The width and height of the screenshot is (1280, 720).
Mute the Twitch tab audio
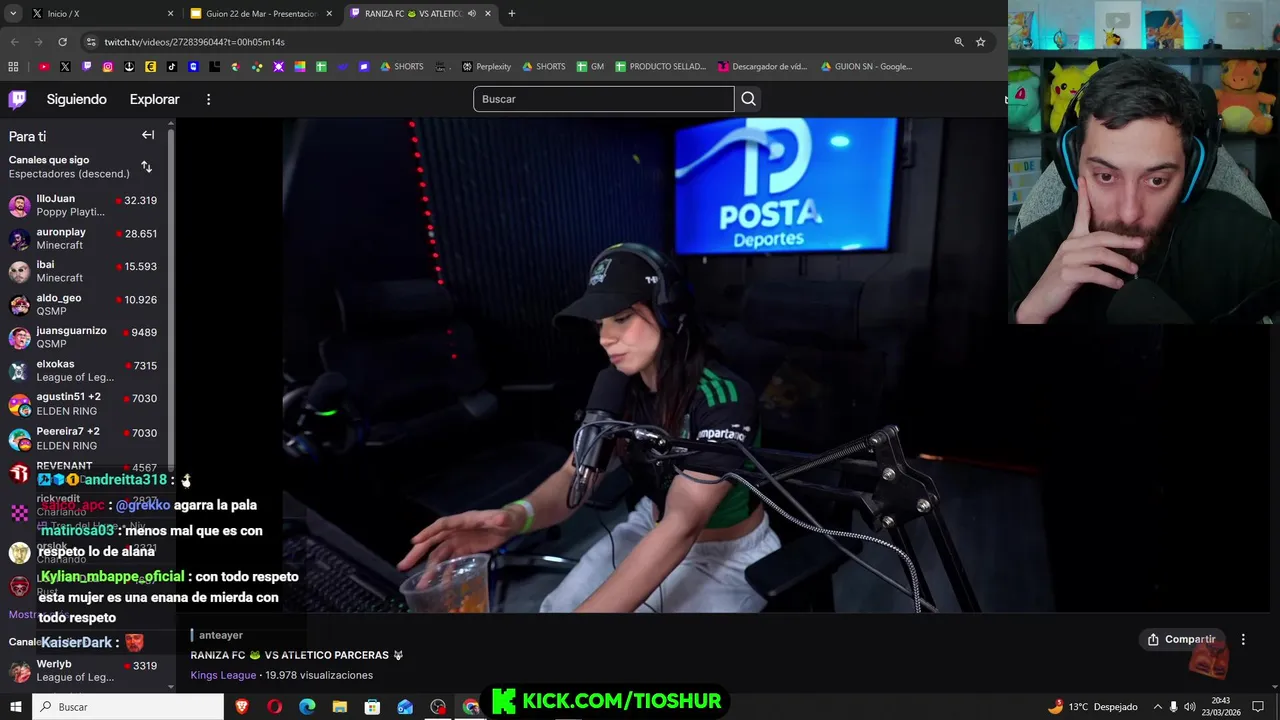tap(471, 13)
